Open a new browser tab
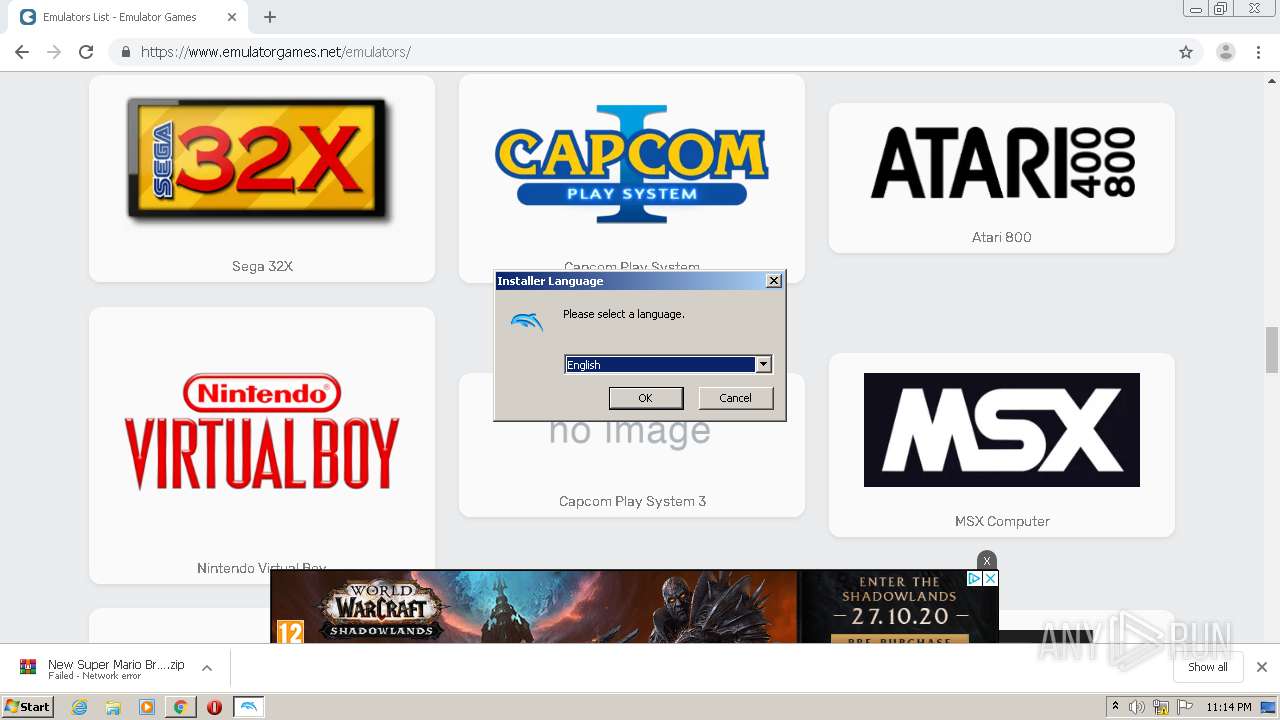The width and height of the screenshot is (1280, 720). 270,17
